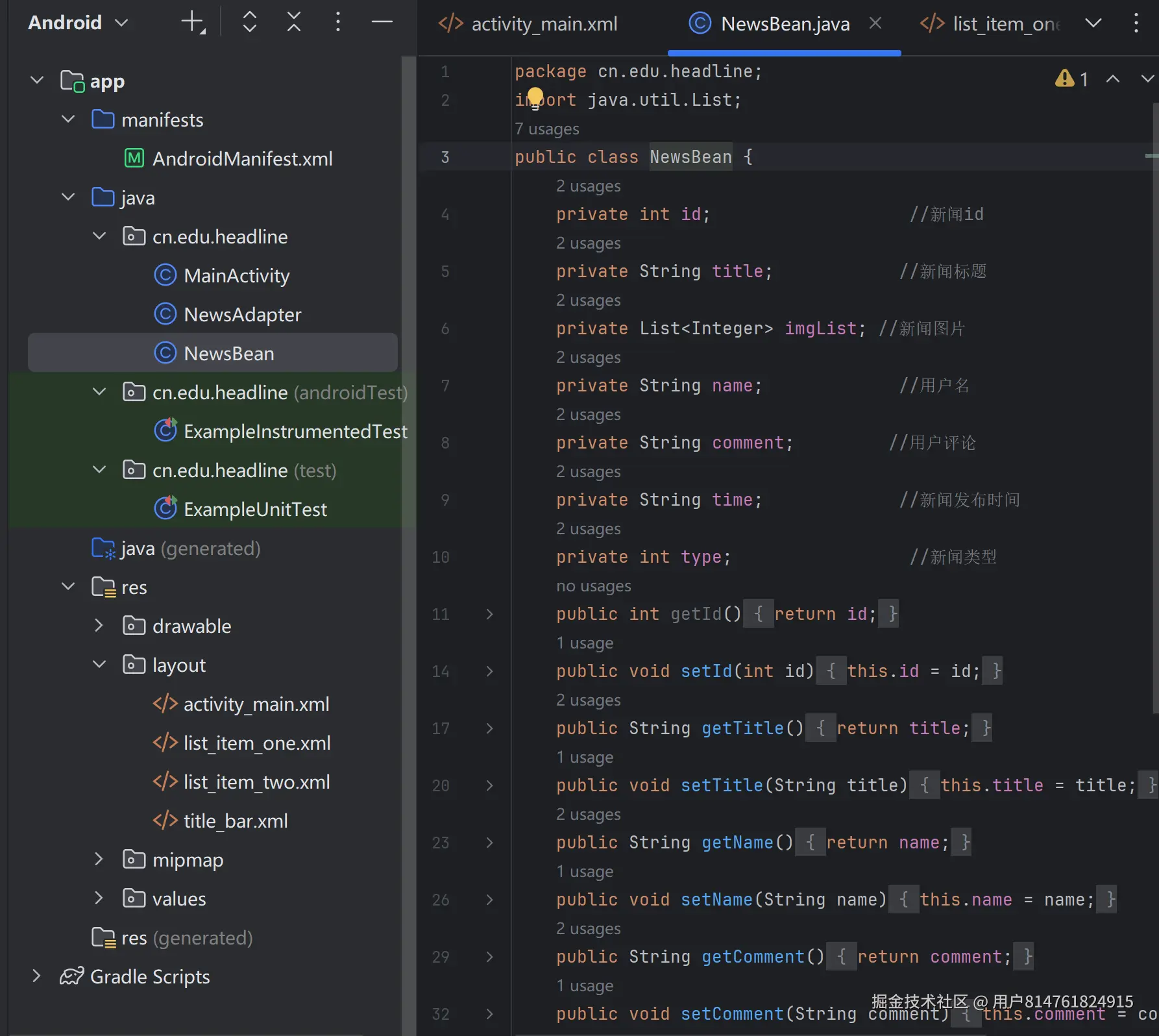Go to previous highlighted problem arrow
Image resolution: width=1159 pixels, height=1036 pixels.
1113,79
